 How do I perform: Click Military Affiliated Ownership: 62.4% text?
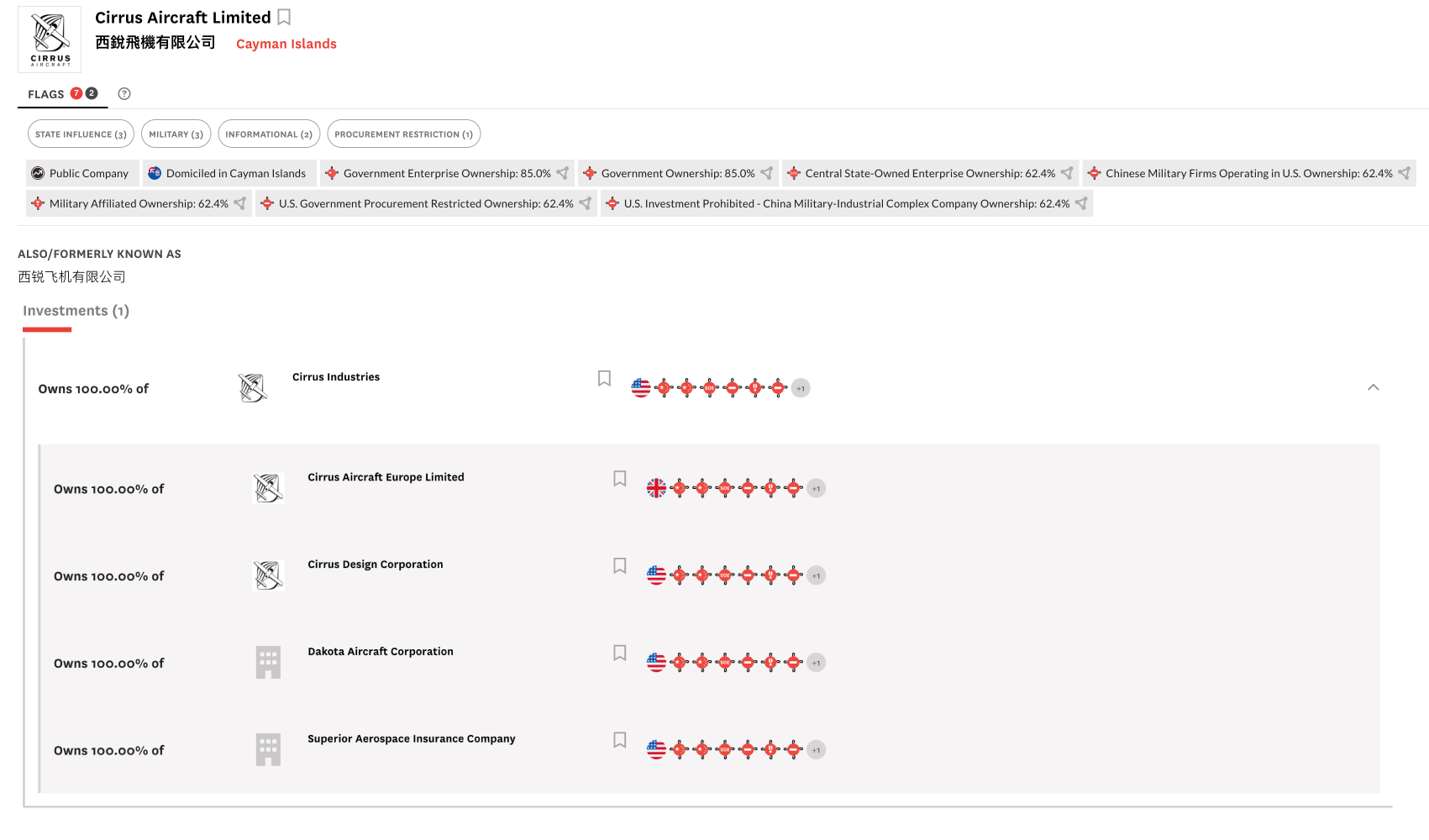[x=139, y=203]
